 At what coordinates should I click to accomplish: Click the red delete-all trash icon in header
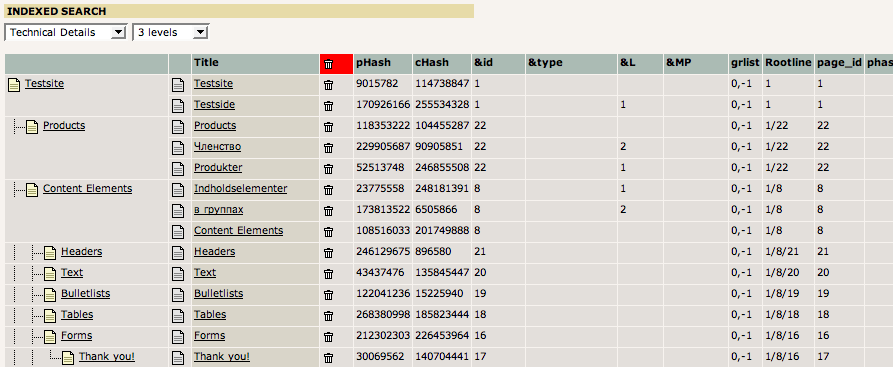329,64
